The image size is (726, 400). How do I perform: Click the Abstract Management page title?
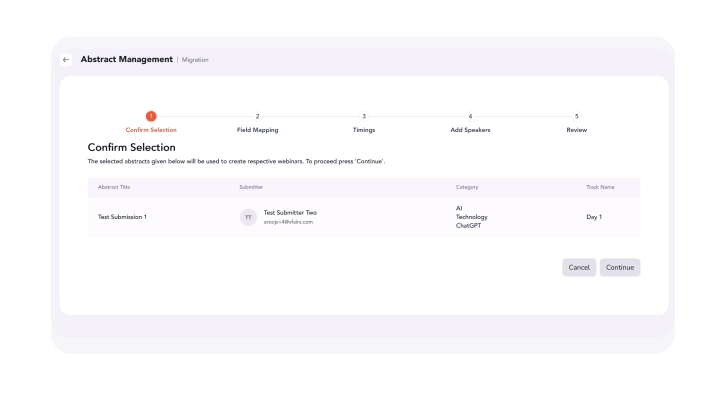pyautogui.click(x=126, y=59)
